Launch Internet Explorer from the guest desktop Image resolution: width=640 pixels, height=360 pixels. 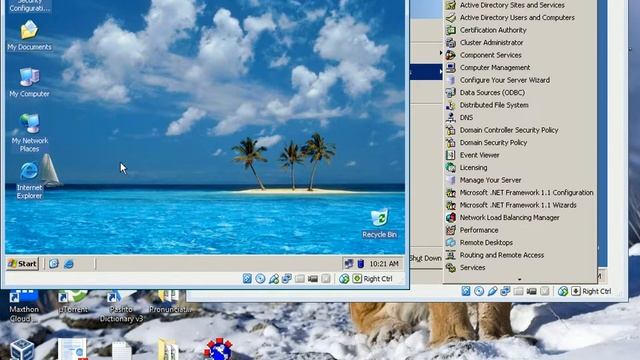[29, 180]
